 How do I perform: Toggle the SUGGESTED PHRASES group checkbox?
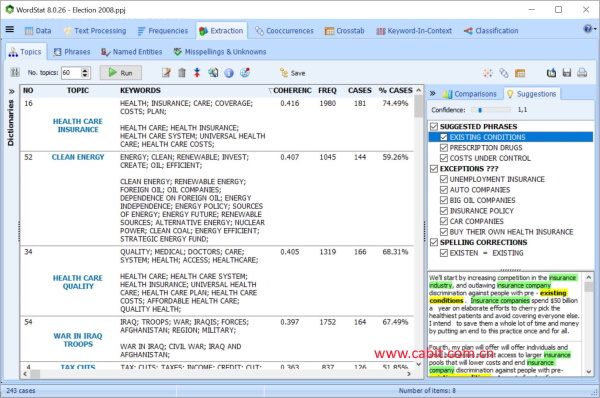tap(434, 126)
